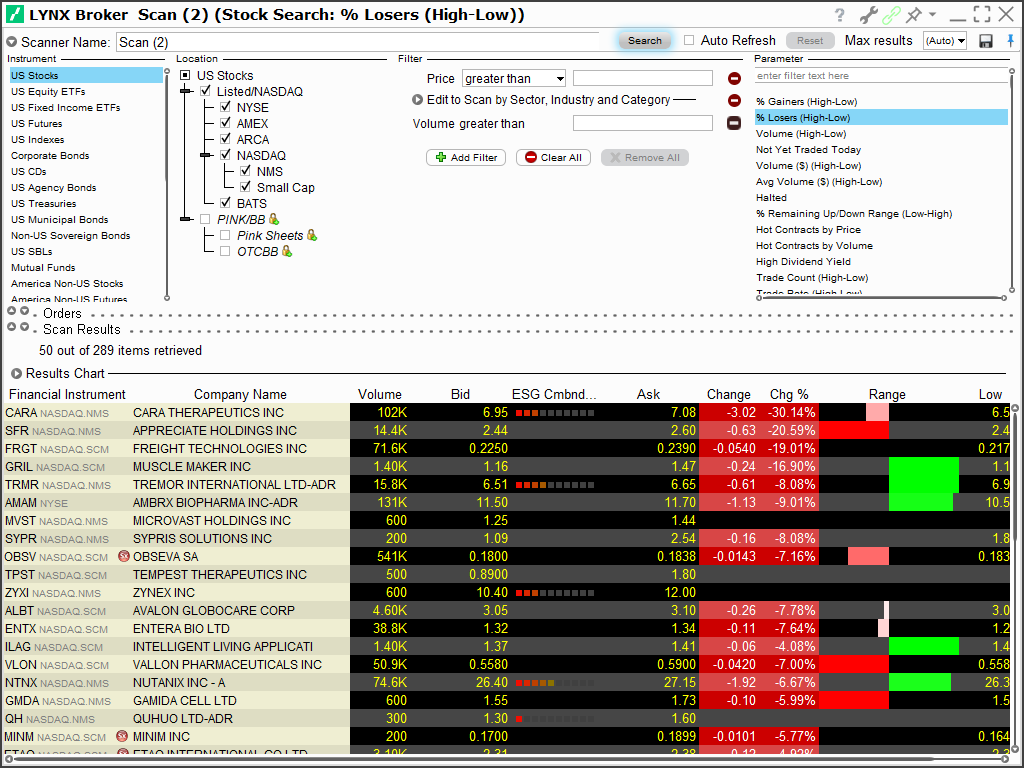Click the save scanner floppy disk icon
Viewport: 1024px width, 768px height.
click(986, 41)
